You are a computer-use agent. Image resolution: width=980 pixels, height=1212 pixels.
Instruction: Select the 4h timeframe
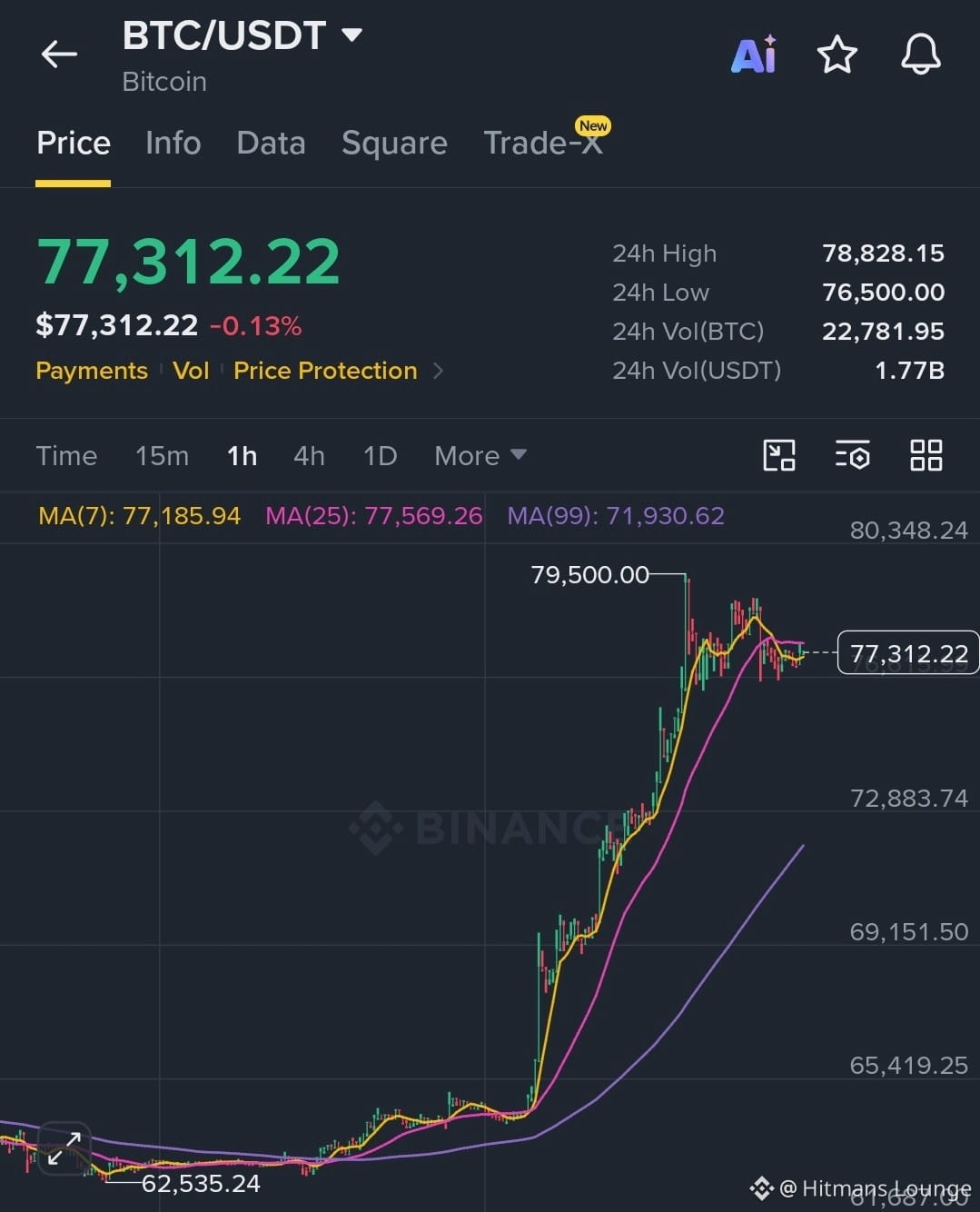tap(309, 455)
